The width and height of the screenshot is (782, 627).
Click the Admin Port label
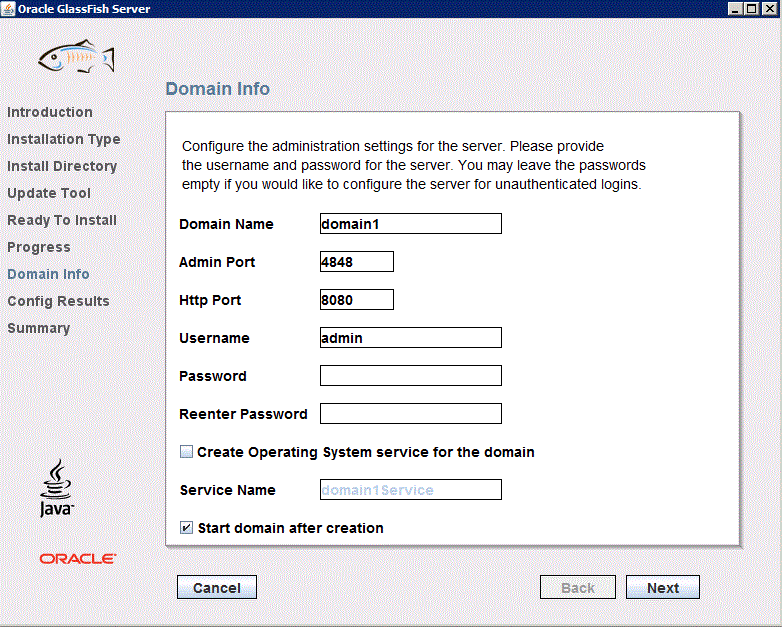tap(217, 262)
